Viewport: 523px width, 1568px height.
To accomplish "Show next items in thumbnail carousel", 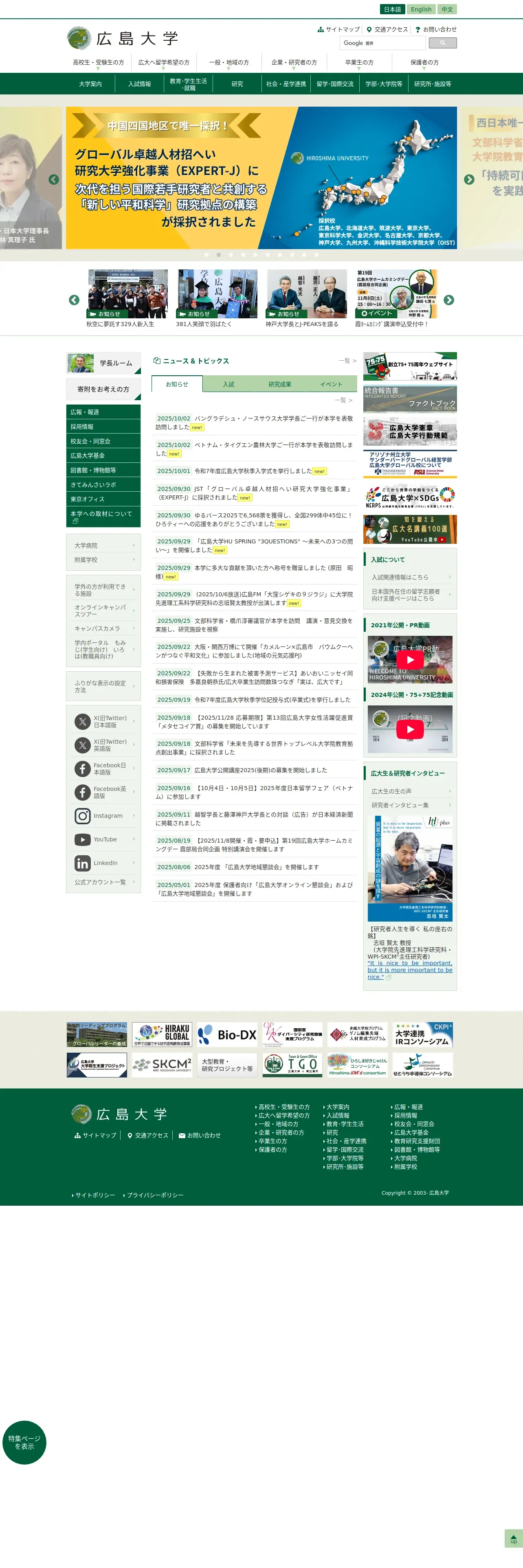I will (449, 300).
